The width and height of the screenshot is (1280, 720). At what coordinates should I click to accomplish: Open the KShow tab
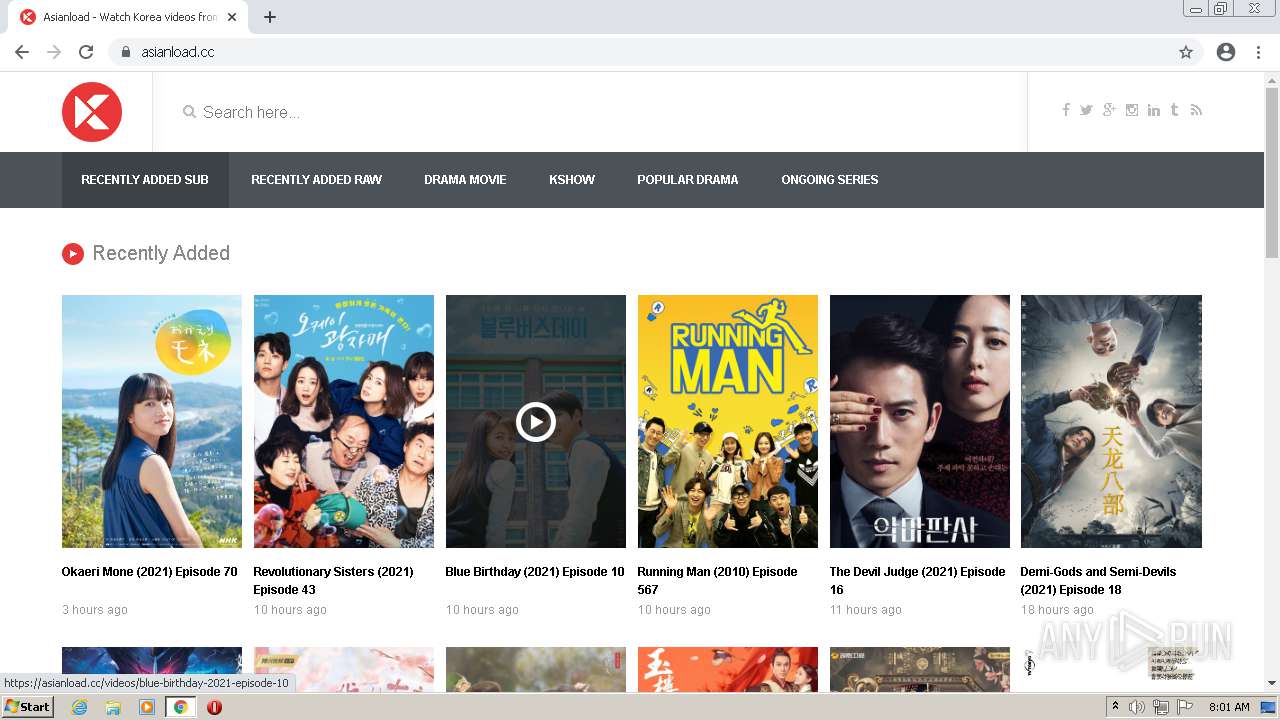click(572, 180)
